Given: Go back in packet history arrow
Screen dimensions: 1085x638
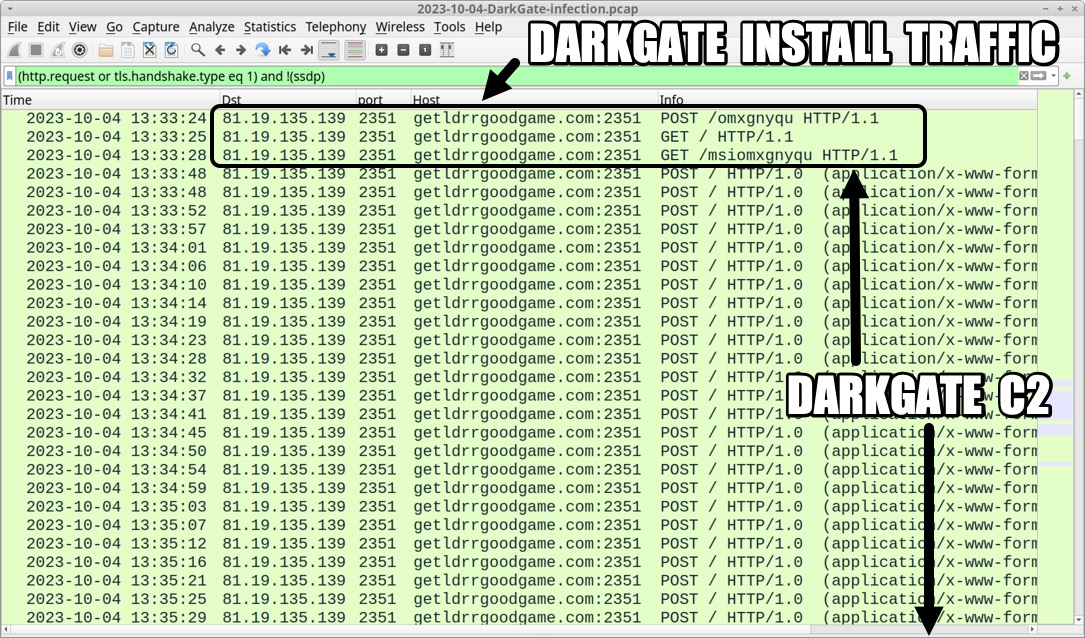Looking at the screenshot, I should click(220, 50).
